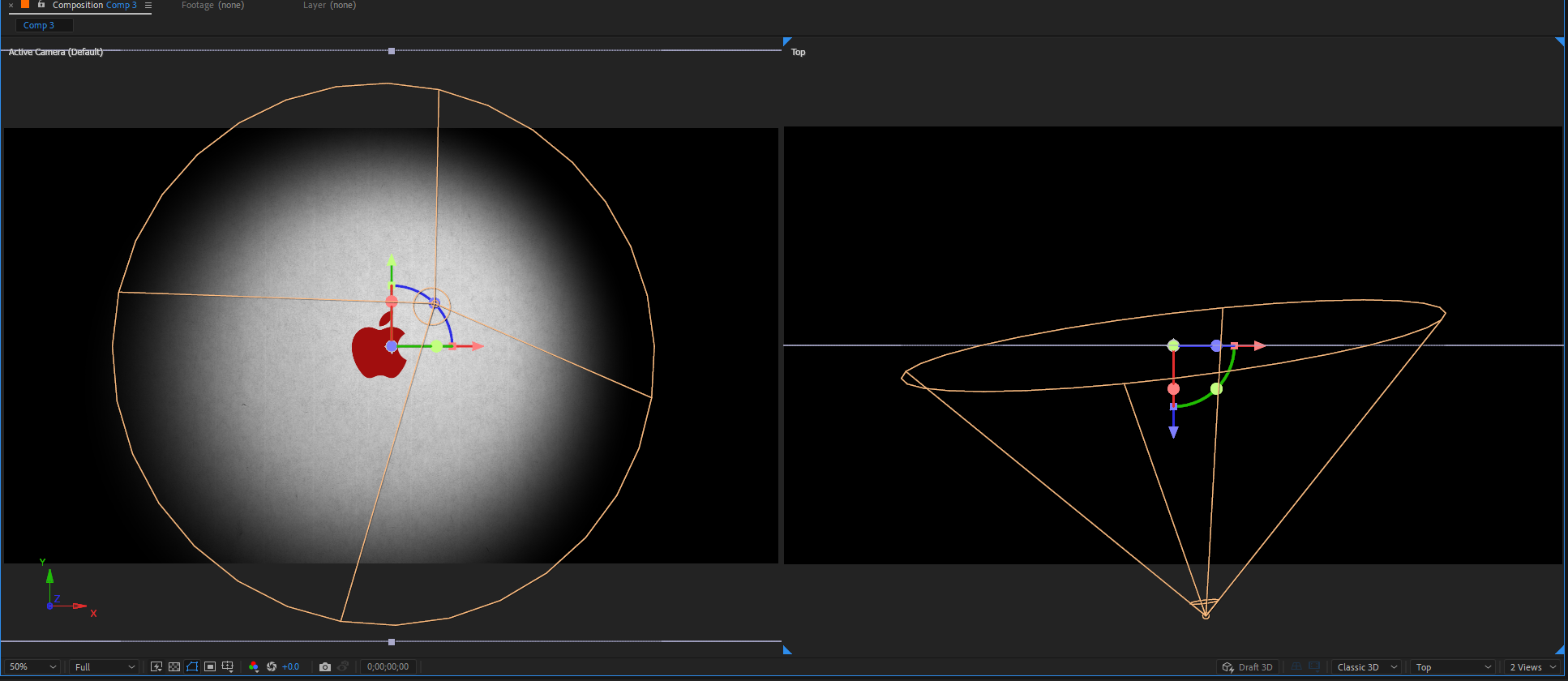Open the 50% magnification dropdown
The width and height of the screenshot is (1568, 681).
click(32, 666)
